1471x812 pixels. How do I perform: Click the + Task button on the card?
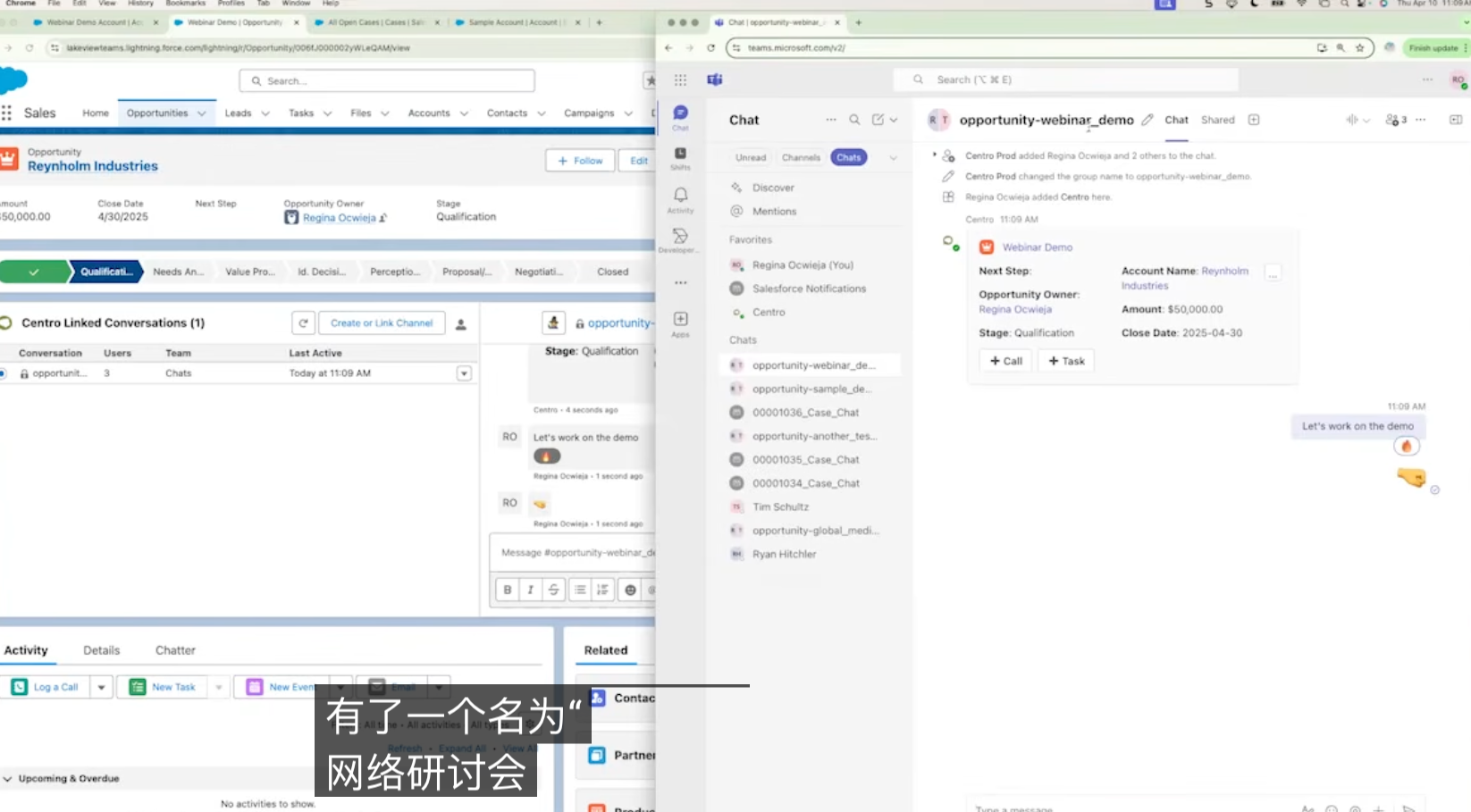pyautogui.click(x=1067, y=361)
